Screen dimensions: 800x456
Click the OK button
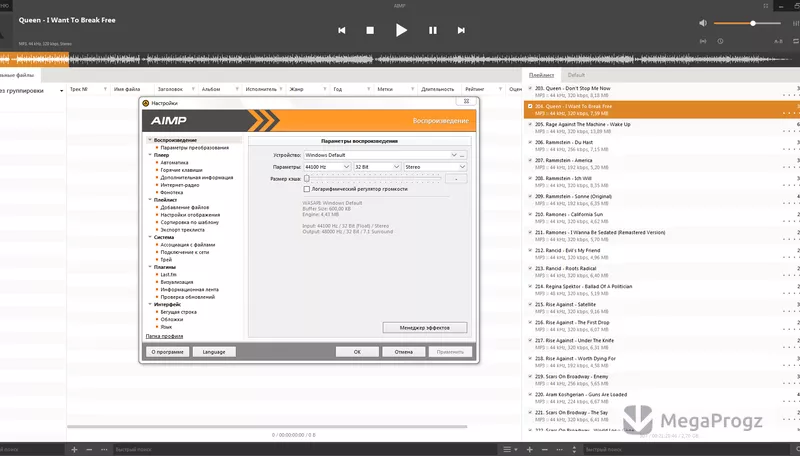357,352
